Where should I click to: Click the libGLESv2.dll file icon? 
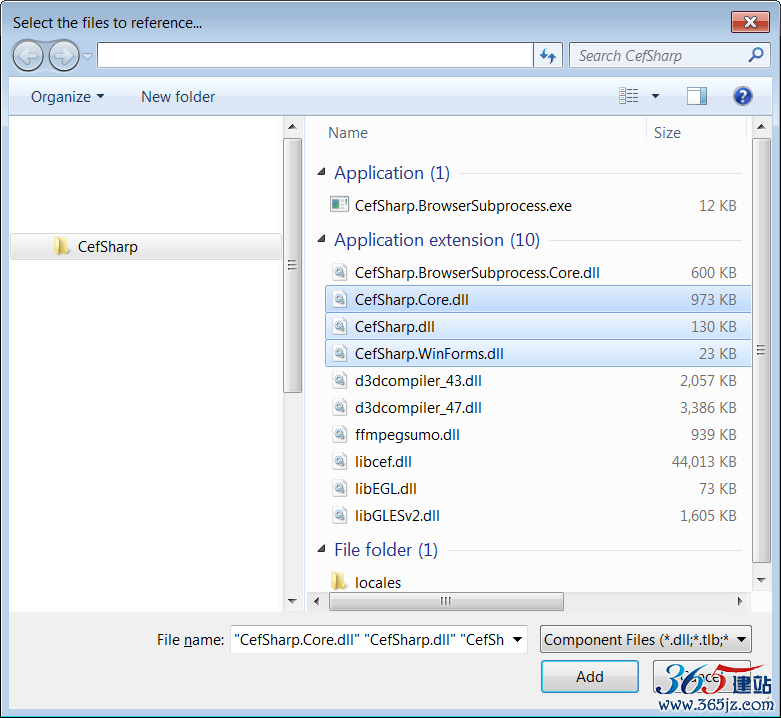coord(339,515)
